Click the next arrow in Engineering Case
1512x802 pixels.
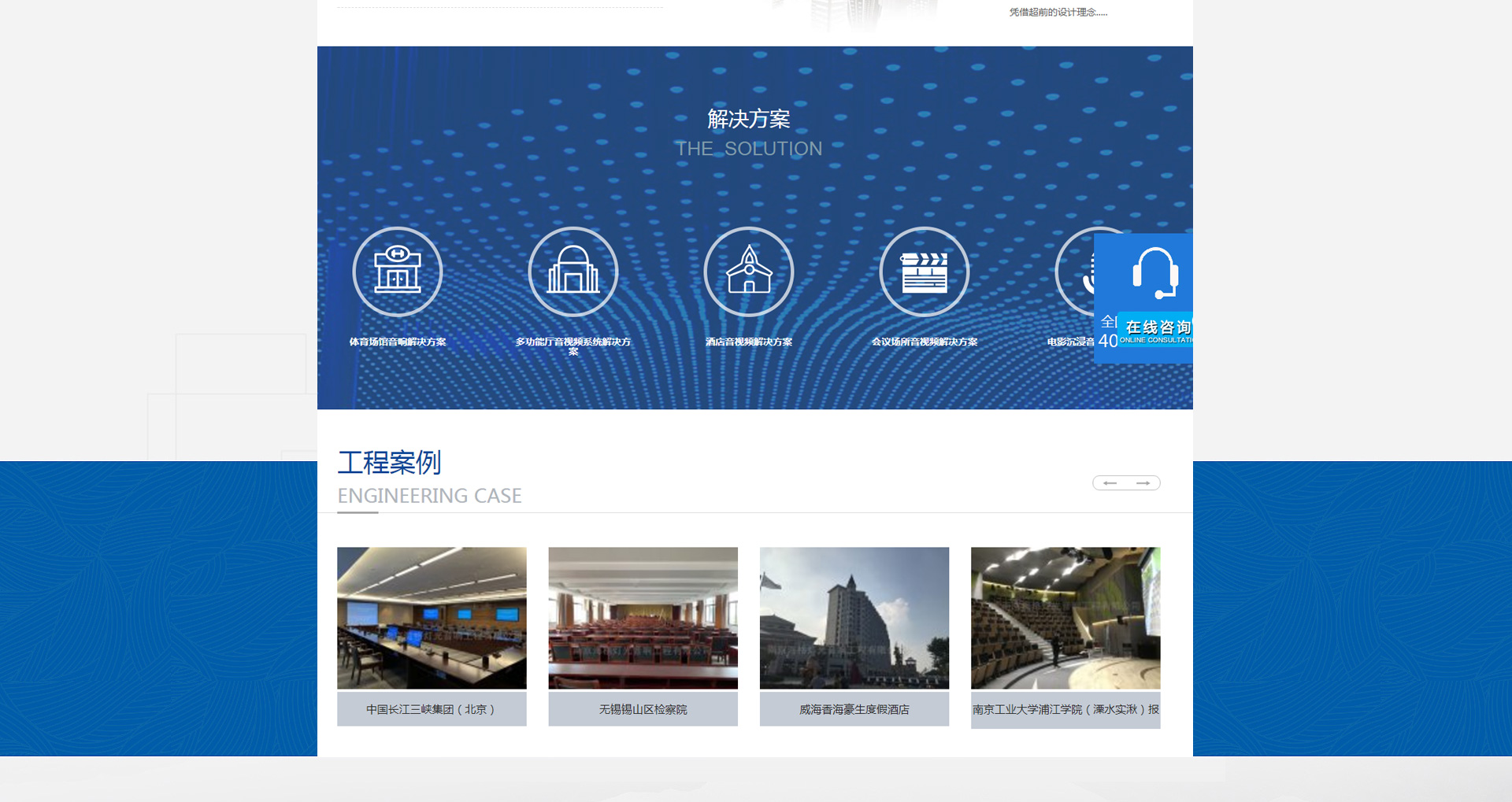coord(1143,483)
